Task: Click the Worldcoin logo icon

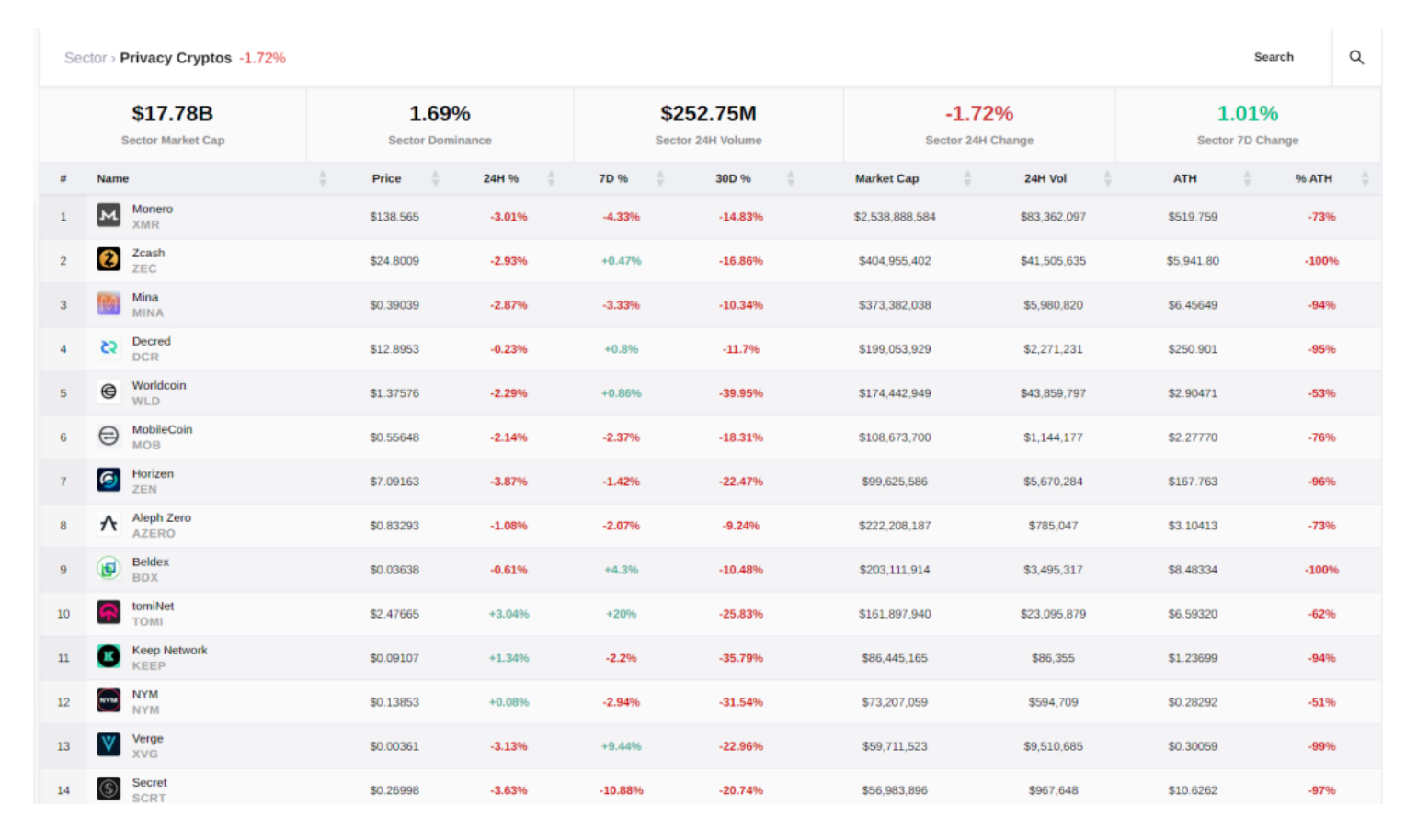Action: (109, 392)
